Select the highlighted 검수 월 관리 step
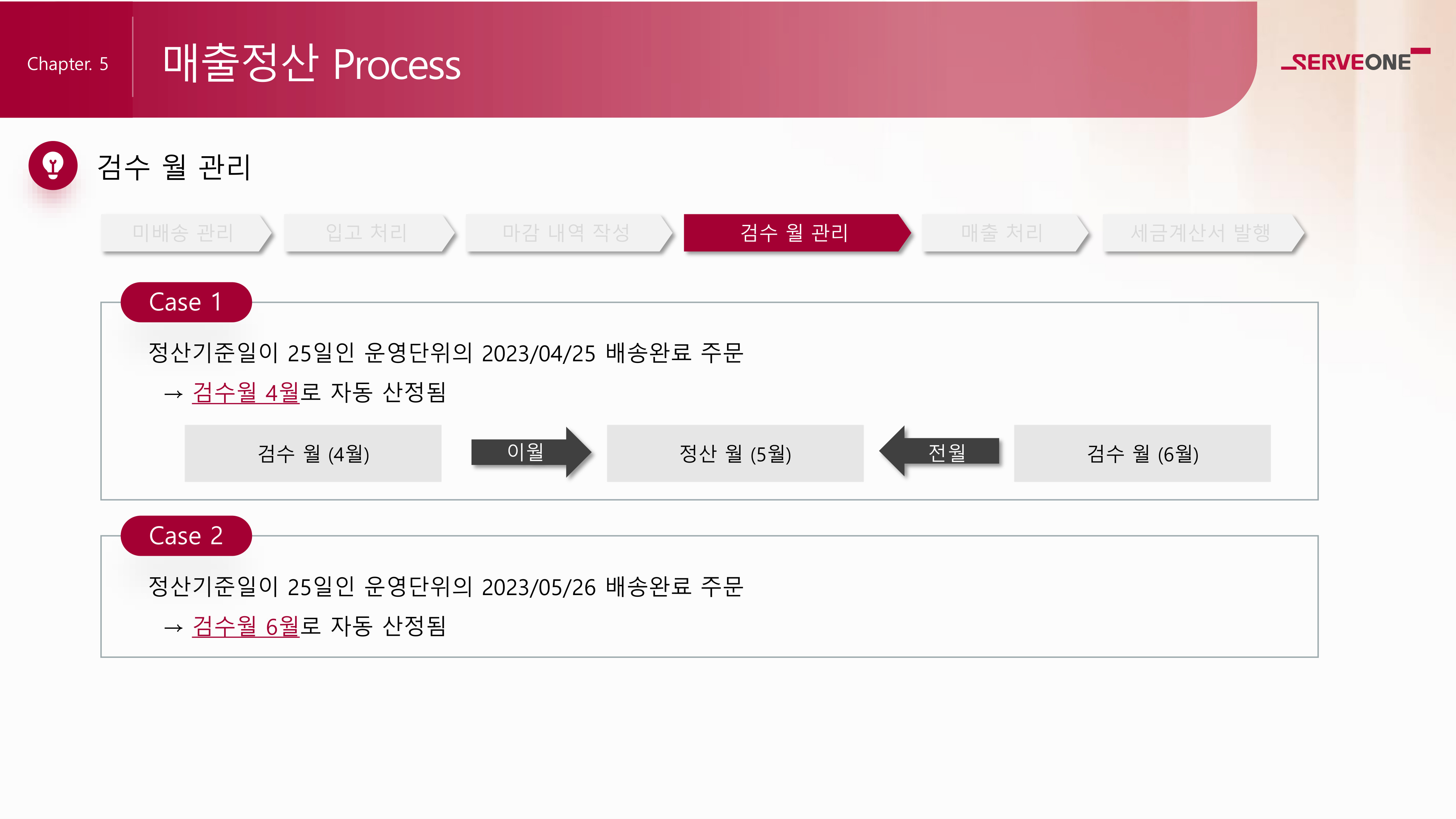The height and width of the screenshot is (819, 1456). pyautogui.click(x=794, y=232)
